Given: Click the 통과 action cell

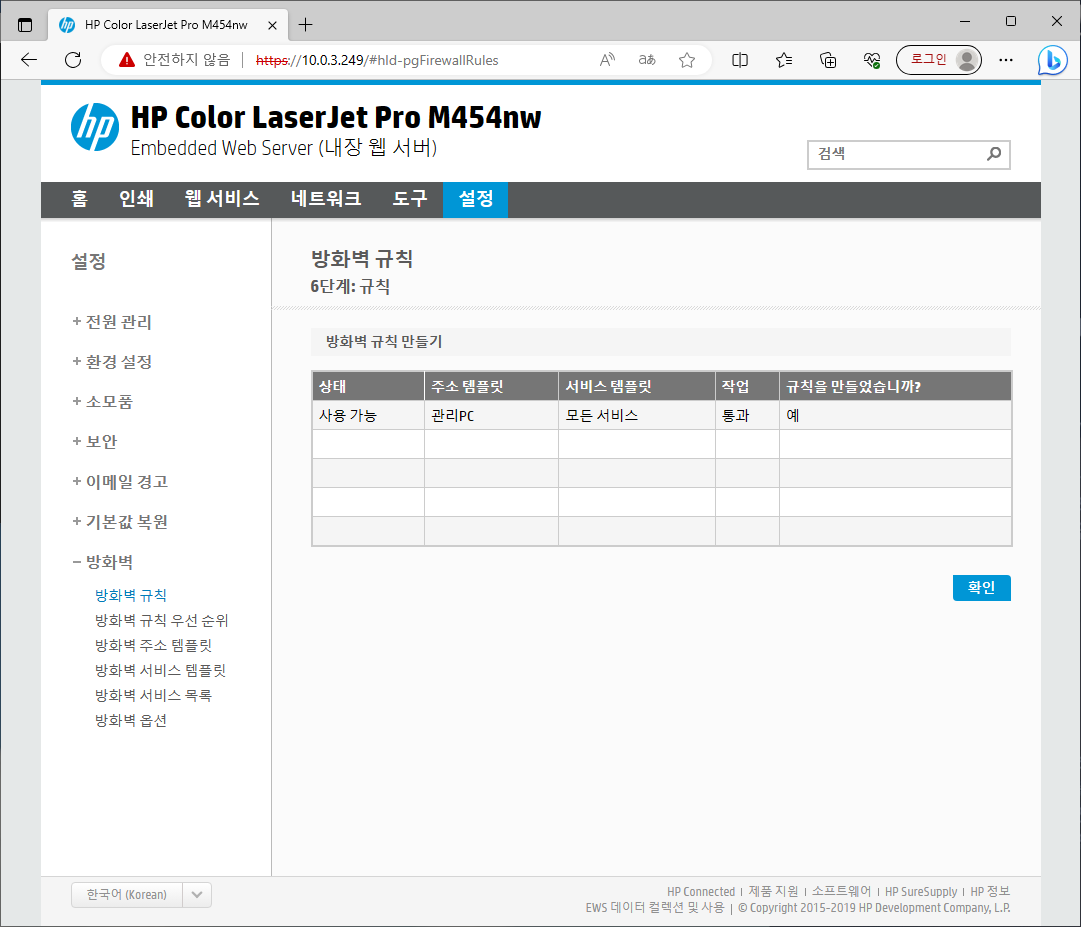Looking at the screenshot, I should click(x=747, y=416).
